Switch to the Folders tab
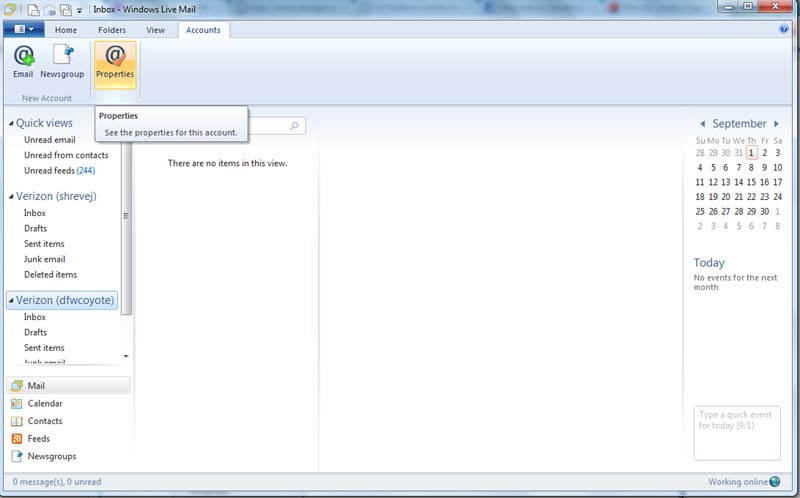 click(112, 30)
